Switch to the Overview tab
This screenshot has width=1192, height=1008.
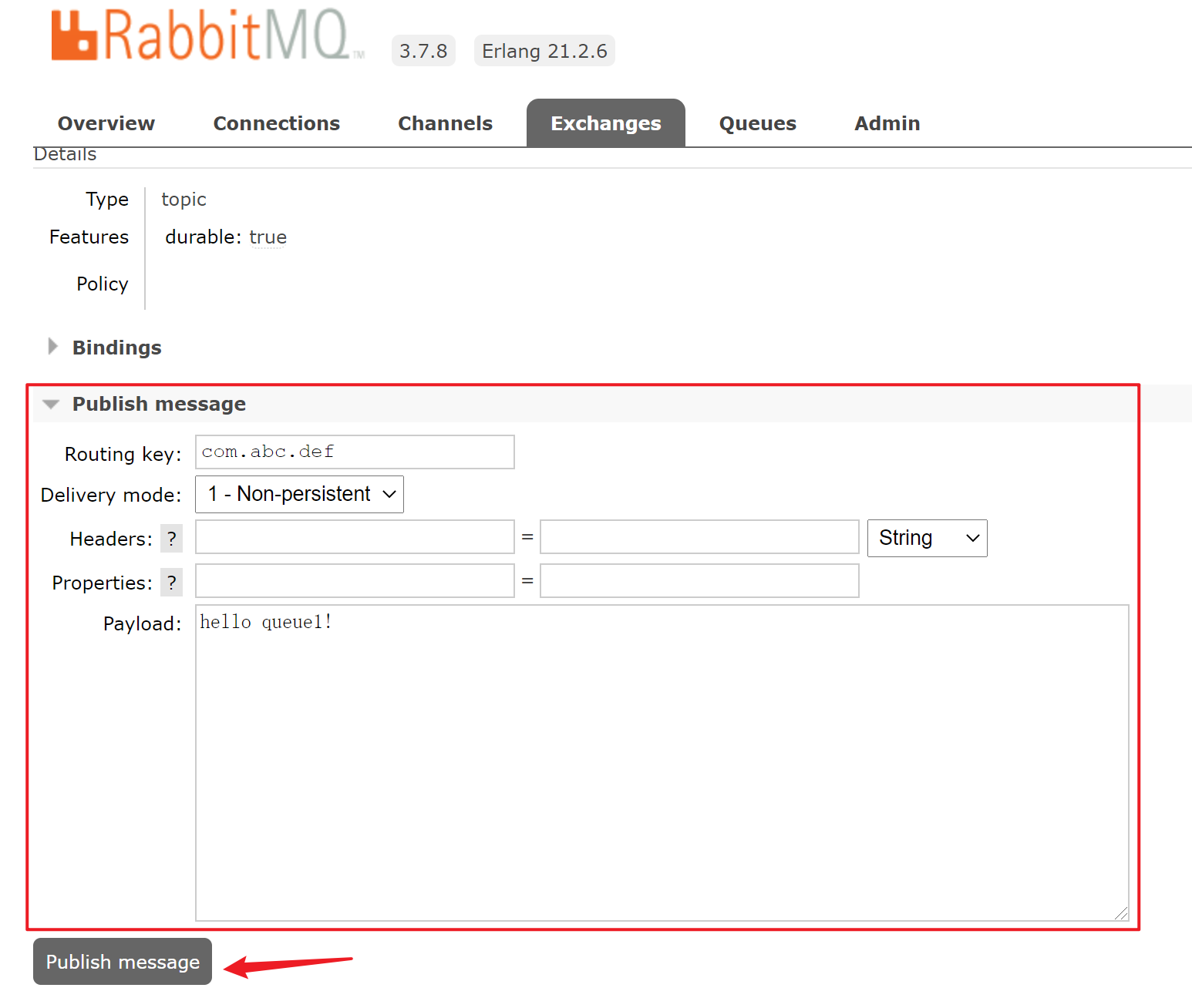[x=106, y=123]
